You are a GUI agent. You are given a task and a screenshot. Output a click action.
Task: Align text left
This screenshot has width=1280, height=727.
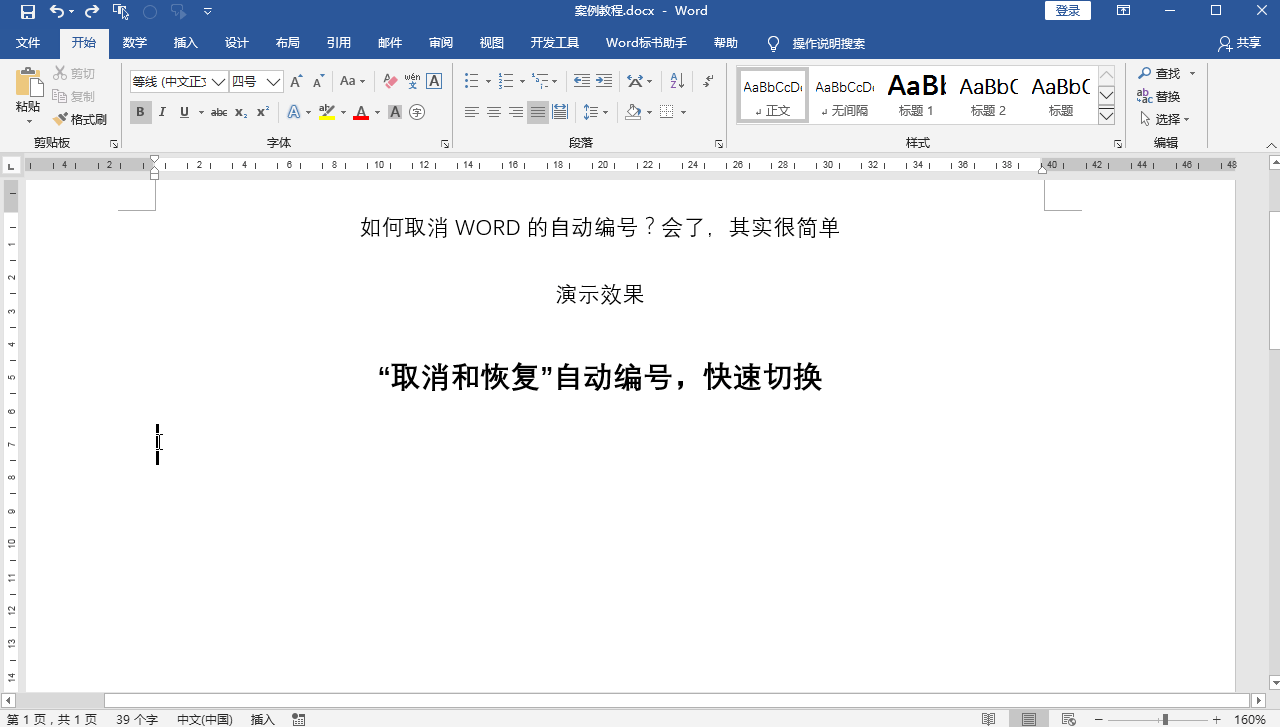pyautogui.click(x=472, y=112)
